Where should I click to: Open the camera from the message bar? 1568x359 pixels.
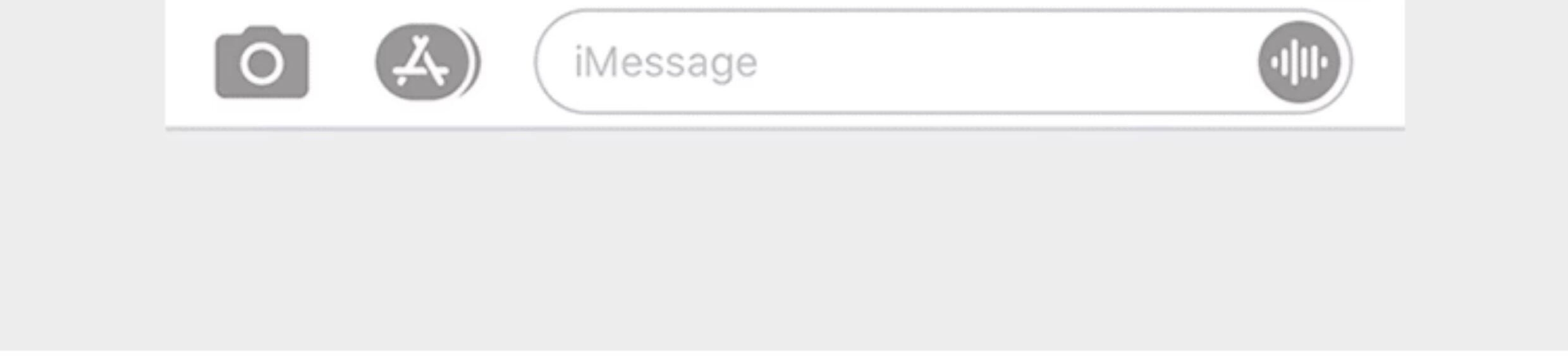click(262, 62)
